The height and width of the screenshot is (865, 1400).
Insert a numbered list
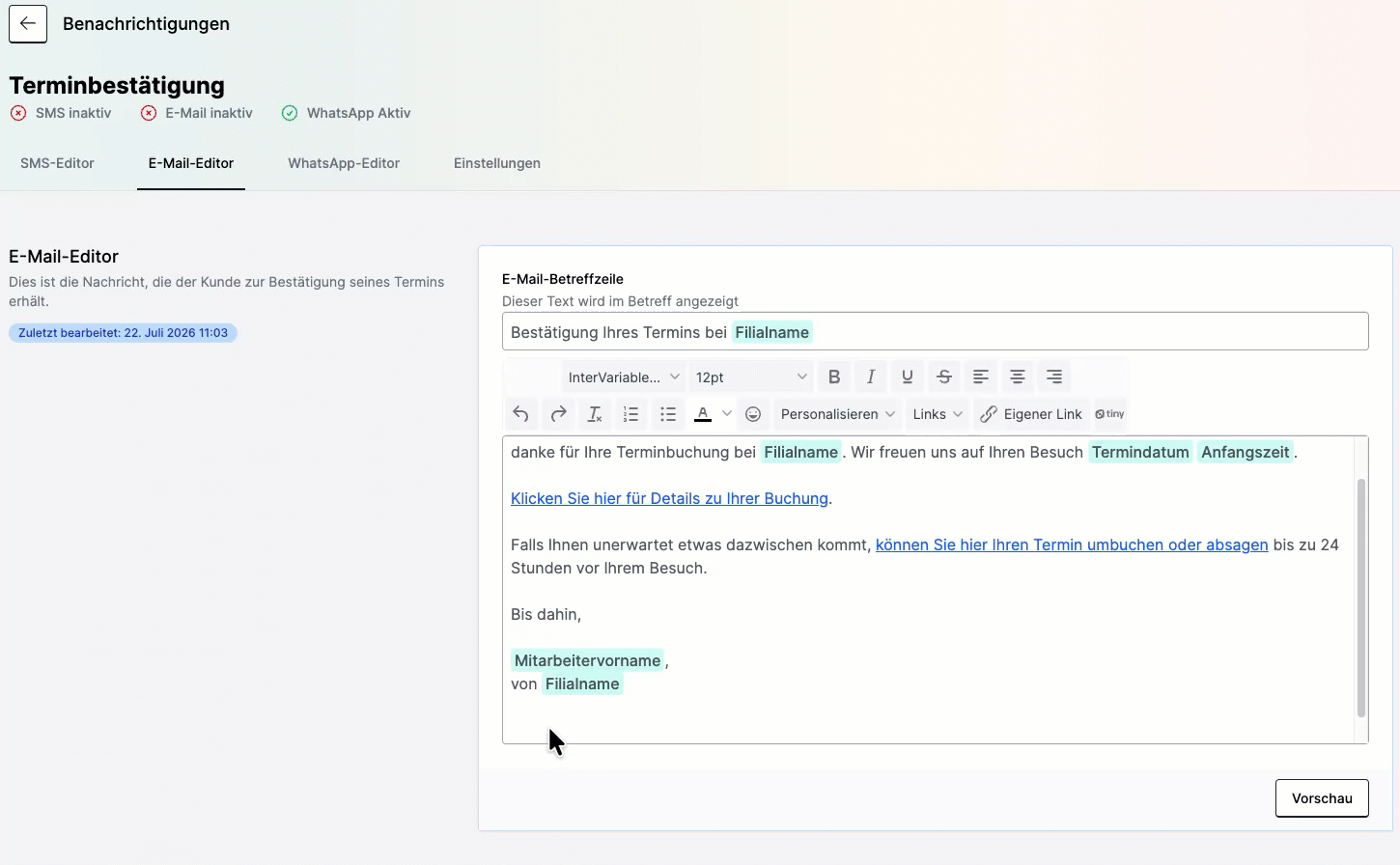pyautogui.click(x=631, y=414)
